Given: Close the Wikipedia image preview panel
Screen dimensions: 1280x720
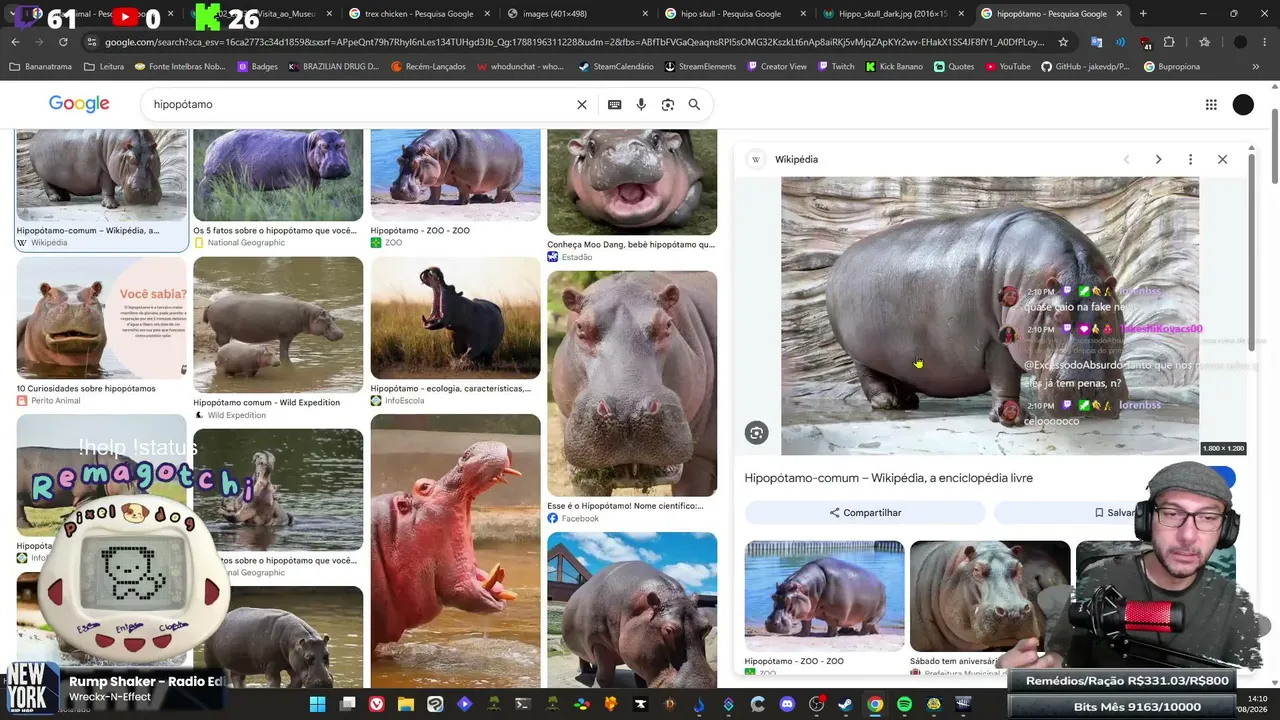Looking at the screenshot, I should click(x=1222, y=159).
